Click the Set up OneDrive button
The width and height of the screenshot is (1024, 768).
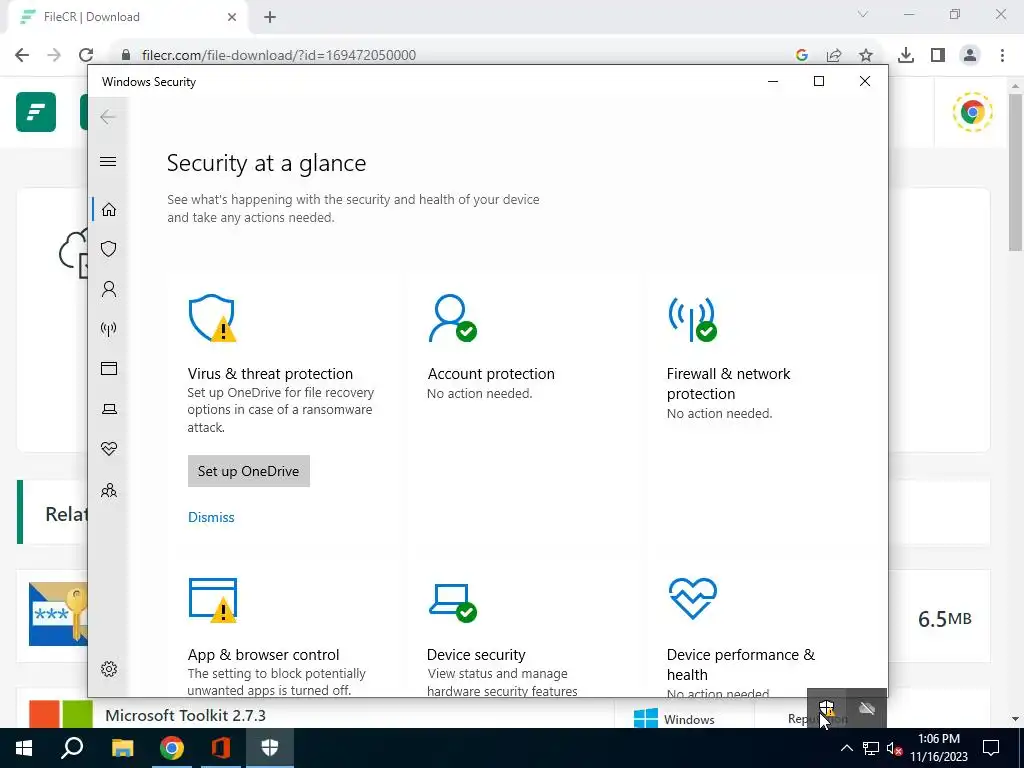(x=248, y=471)
